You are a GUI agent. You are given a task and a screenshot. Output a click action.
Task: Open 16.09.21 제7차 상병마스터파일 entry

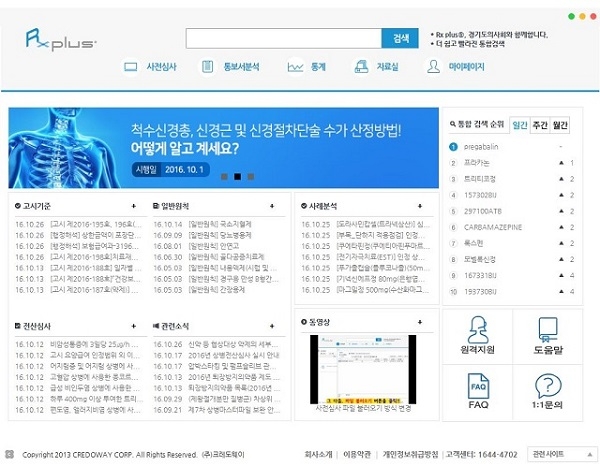click(217, 410)
